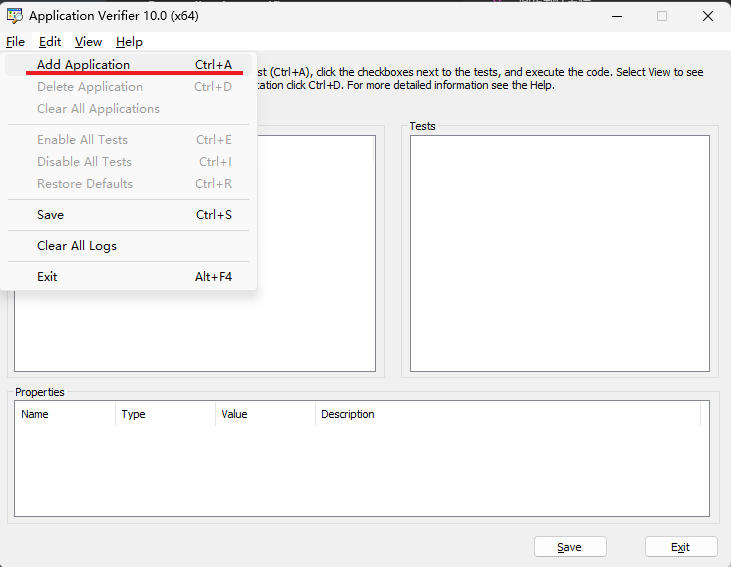Image resolution: width=731 pixels, height=567 pixels.
Task: Click the Value column header
Action: (265, 414)
